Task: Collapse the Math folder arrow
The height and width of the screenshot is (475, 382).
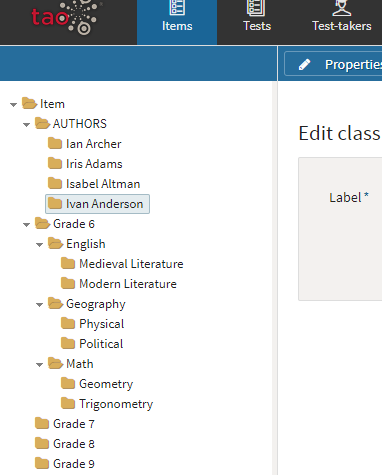Action: tap(39, 365)
